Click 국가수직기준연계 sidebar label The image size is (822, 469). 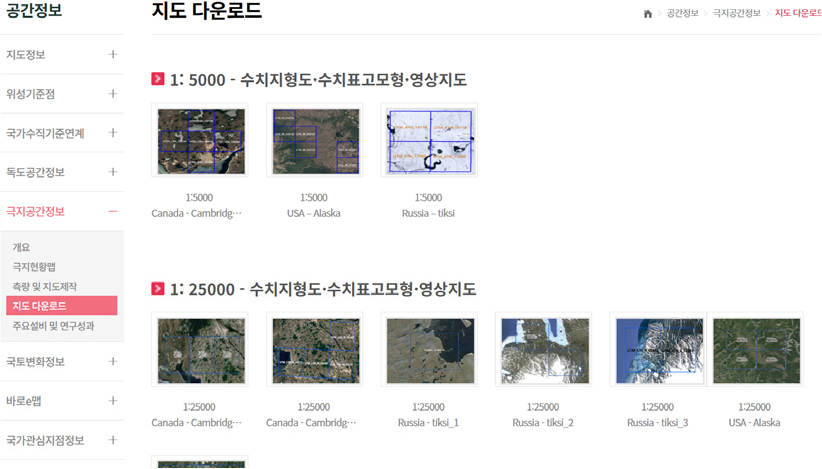click(x=45, y=133)
